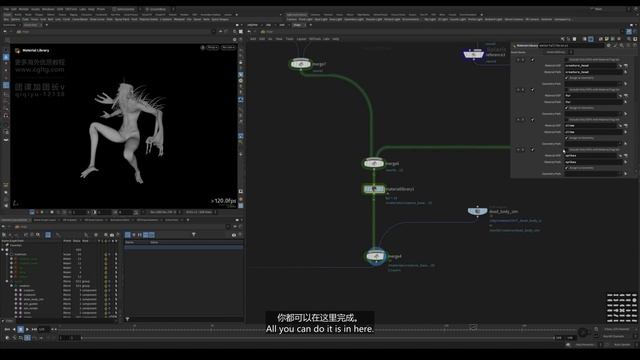Open the slime Material VOP dropdown arrow
The width and height of the screenshot is (640, 360).
pos(620,126)
